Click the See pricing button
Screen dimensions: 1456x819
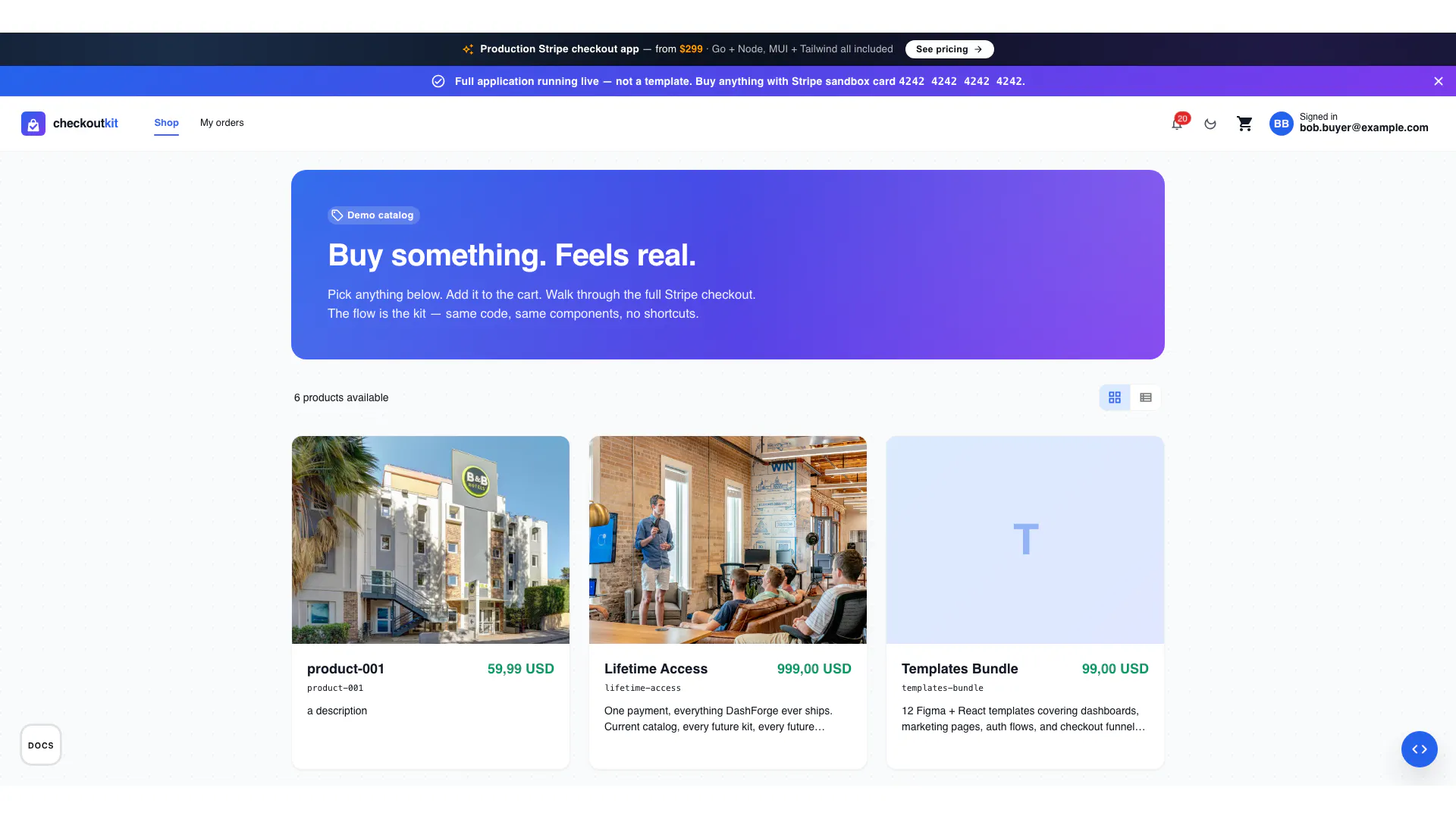click(x=949, y=49)
